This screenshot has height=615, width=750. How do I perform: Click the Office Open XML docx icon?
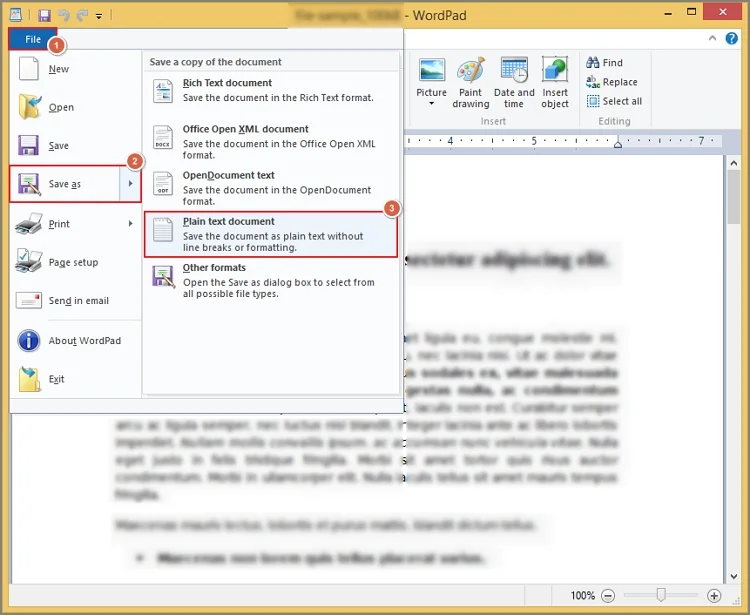point(163,137)
